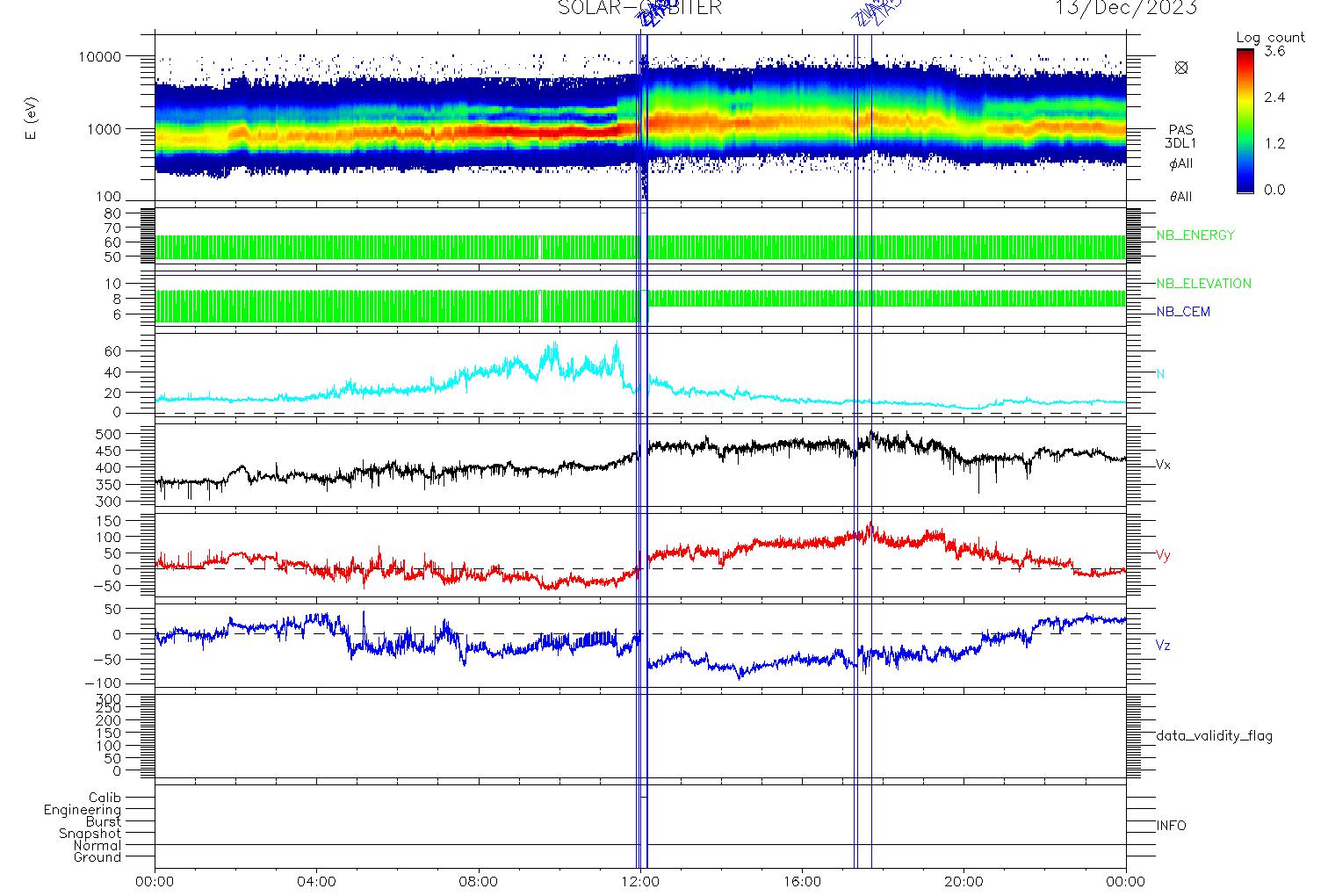The height and width of the screenshot is (896, 1328).
Task: Click the NB_ELEVATION panel label
Action: tap(1203, 284)
